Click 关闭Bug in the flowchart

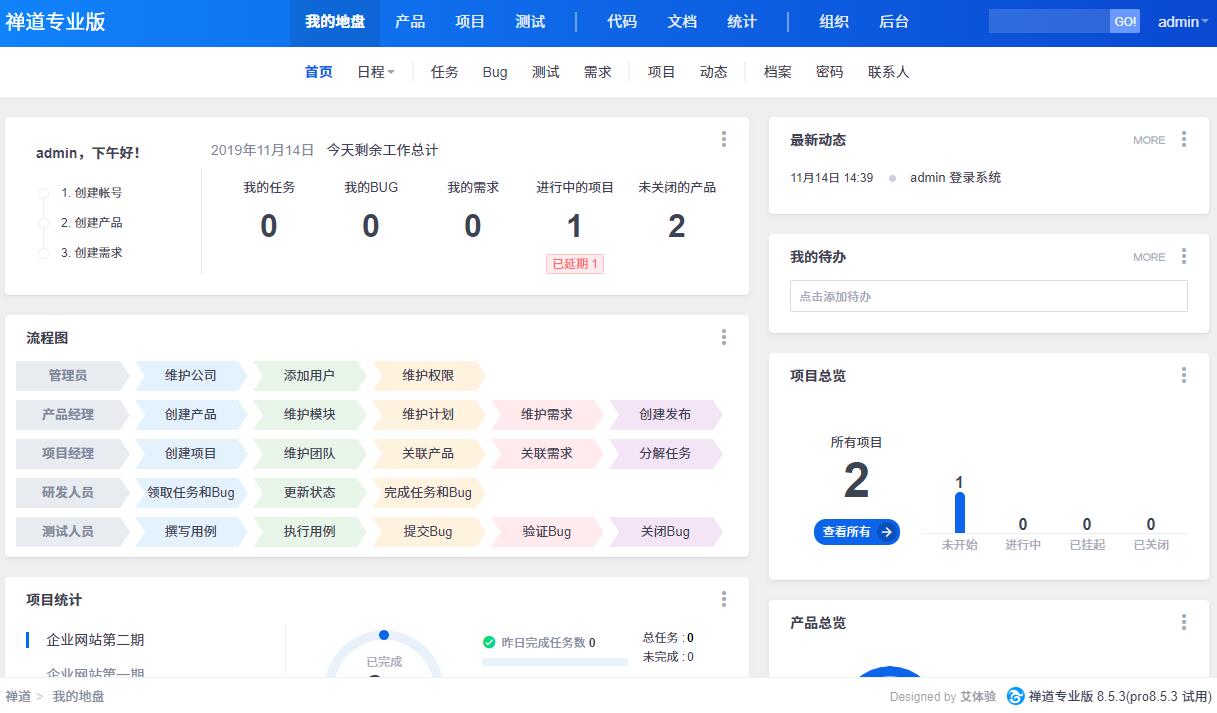pos(665,531)
